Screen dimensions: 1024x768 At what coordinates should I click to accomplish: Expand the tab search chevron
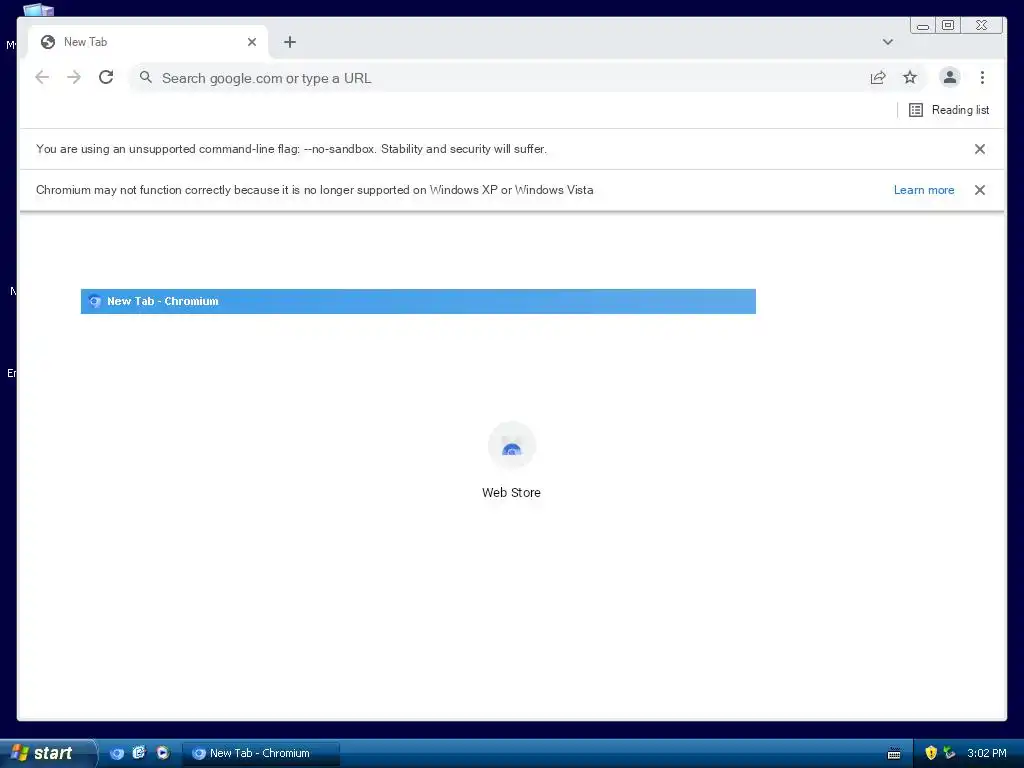tap(888, 42)
